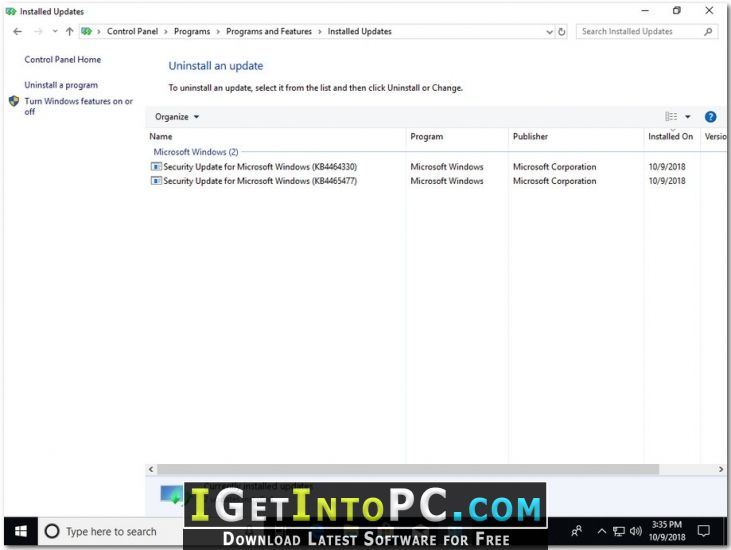The width and height of the screenshot is (731, 550).
Task: Show hidden tray icons chevron
Action: tap(602, 531)
